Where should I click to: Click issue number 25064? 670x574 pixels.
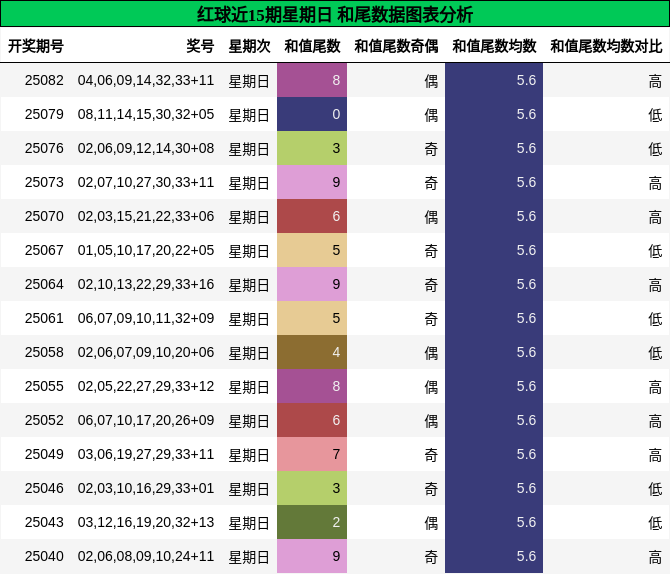pos(44,284)
